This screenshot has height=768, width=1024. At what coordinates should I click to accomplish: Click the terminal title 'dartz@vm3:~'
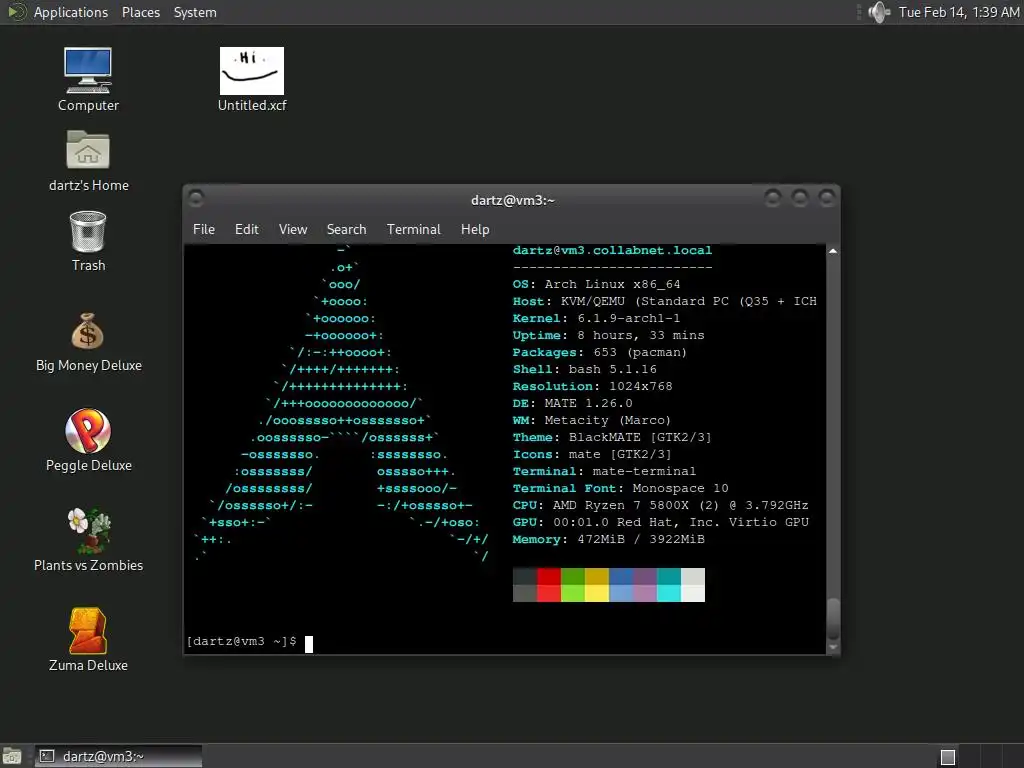[x=513, y=200]
